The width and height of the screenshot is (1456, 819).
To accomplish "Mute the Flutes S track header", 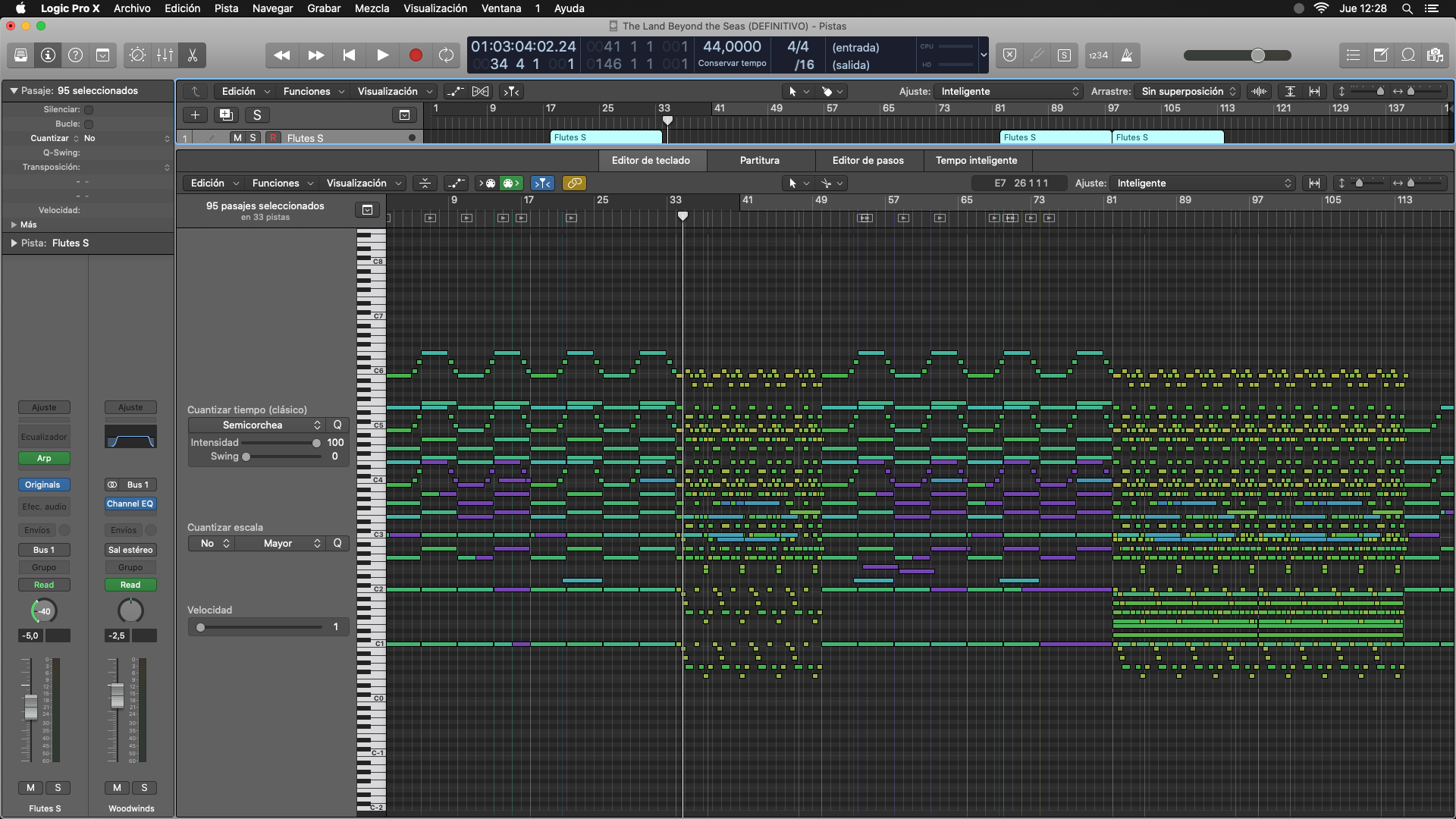I will (238, 138).
